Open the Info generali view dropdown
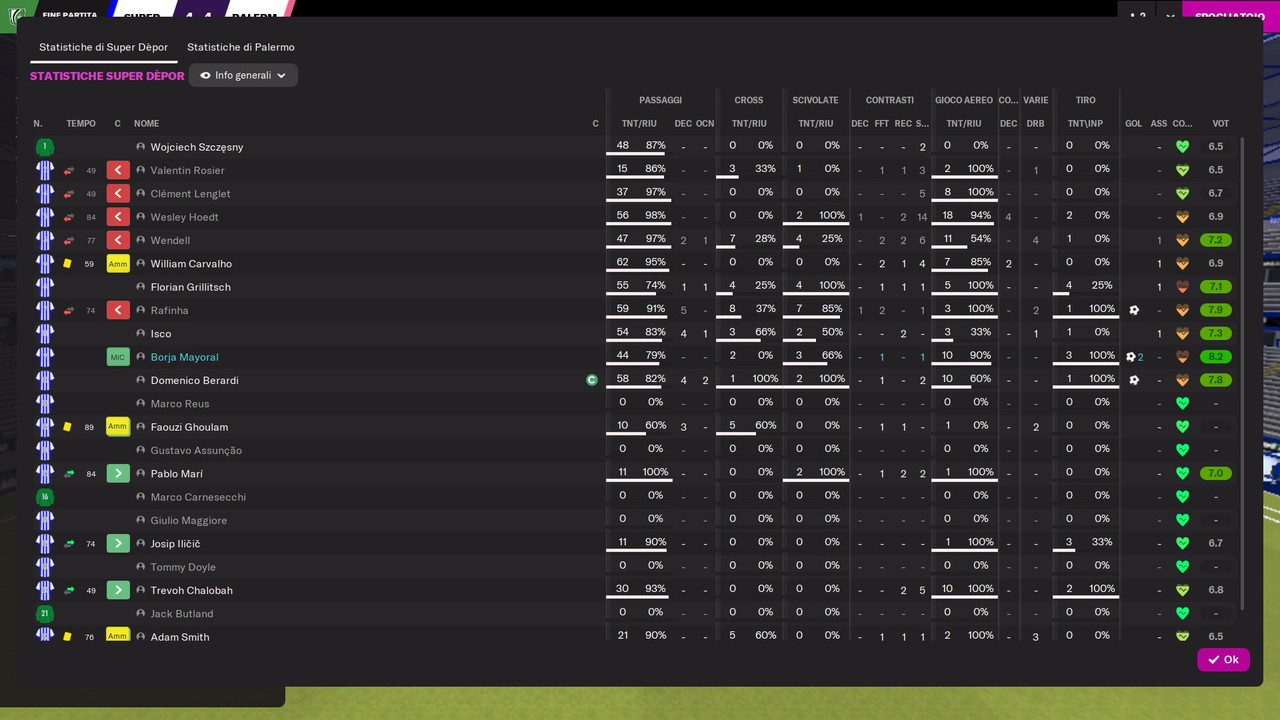The height and width of the screenshot is (720, 1280). [x=243, y=75]
